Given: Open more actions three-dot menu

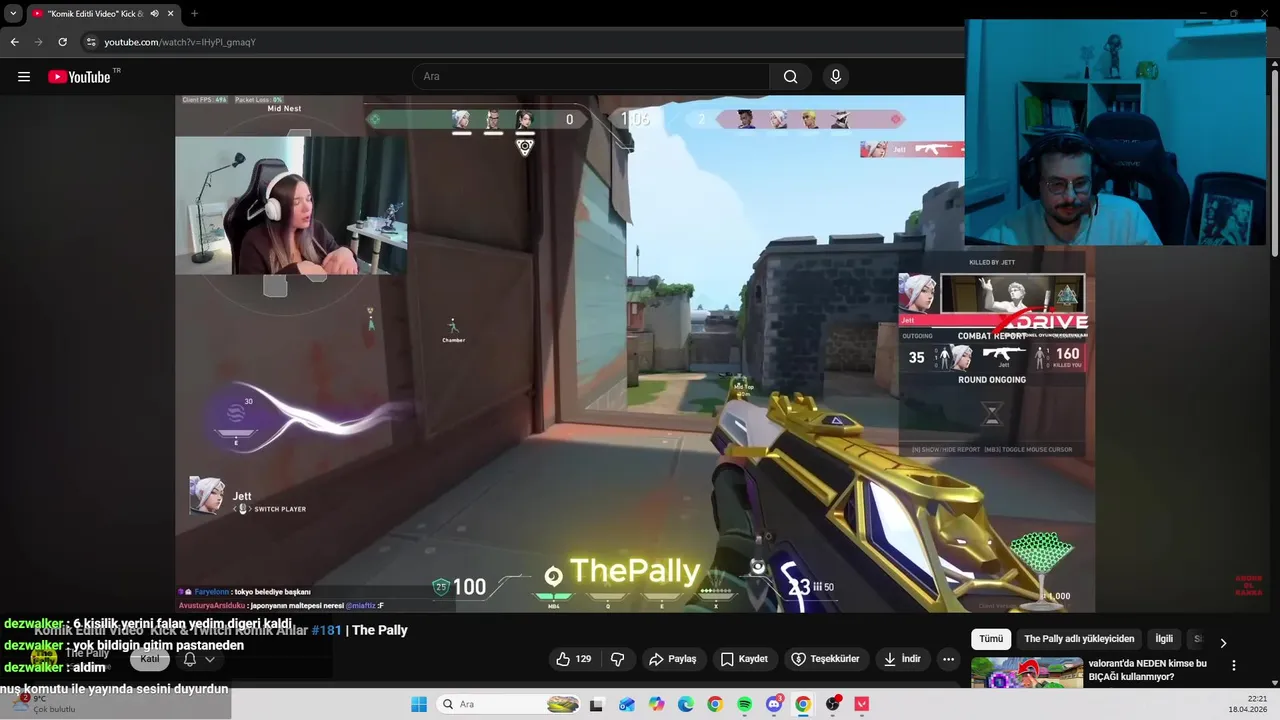Looking at the screenshot, I should click(x=948, y=659).
